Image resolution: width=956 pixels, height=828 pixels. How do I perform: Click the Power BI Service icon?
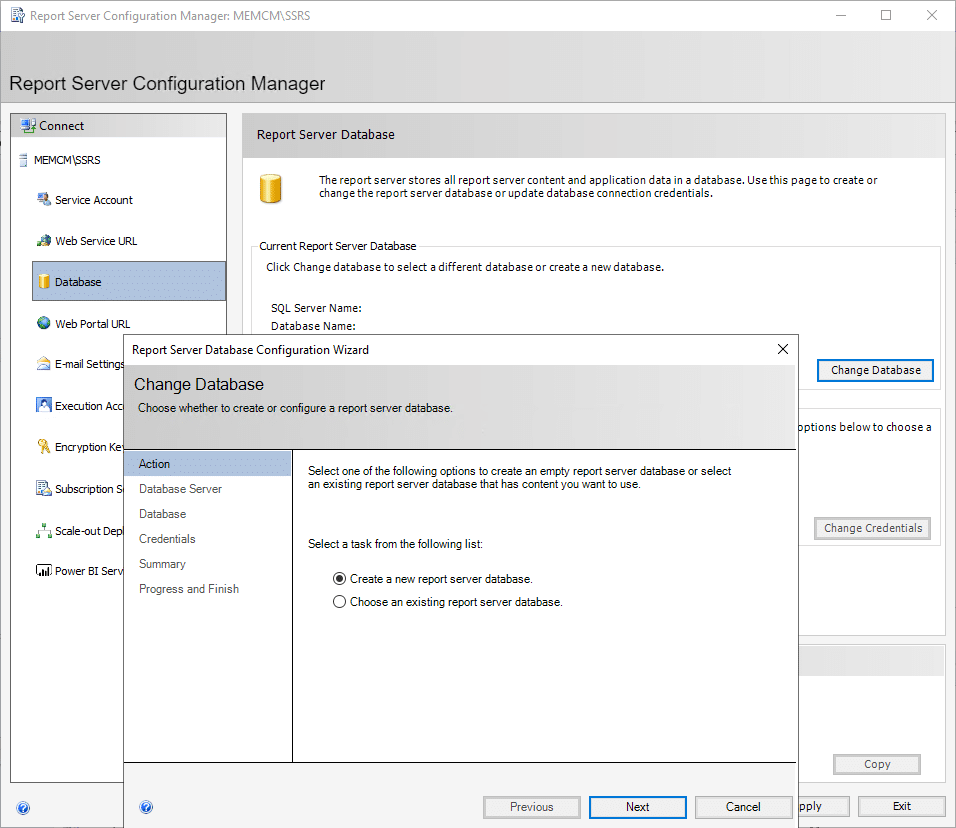(x=44, y=571)
